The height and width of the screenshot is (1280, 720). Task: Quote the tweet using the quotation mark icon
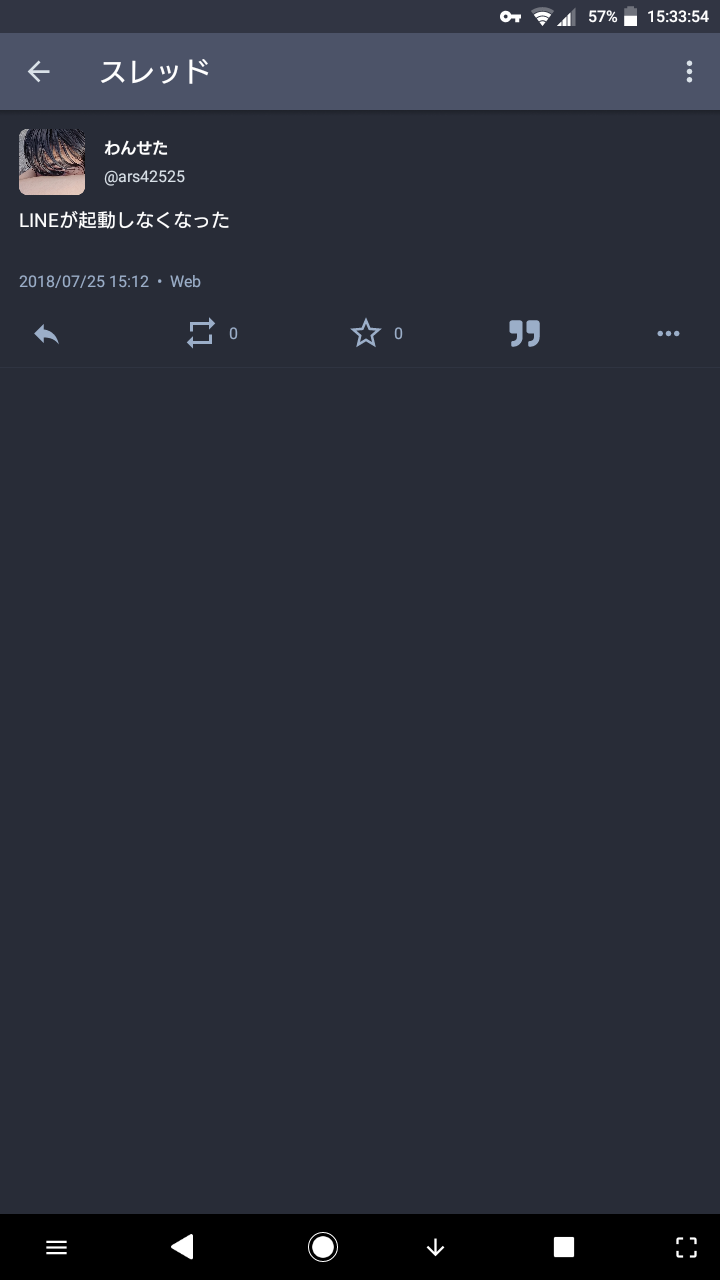(524, 334)
